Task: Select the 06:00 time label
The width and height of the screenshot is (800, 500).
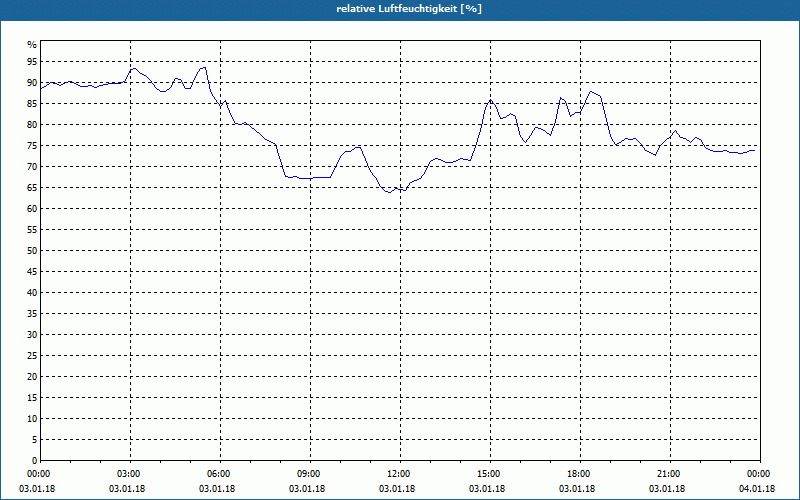Action: click(220, 474)
